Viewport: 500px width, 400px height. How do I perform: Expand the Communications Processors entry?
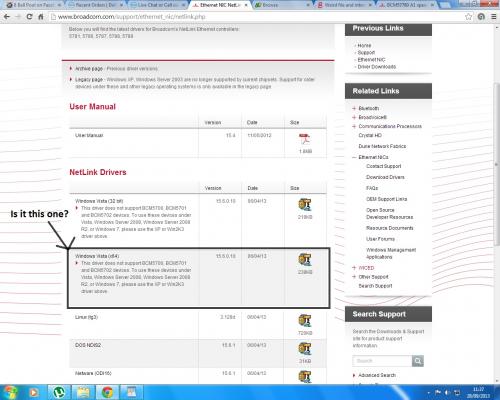pos(354,126)
